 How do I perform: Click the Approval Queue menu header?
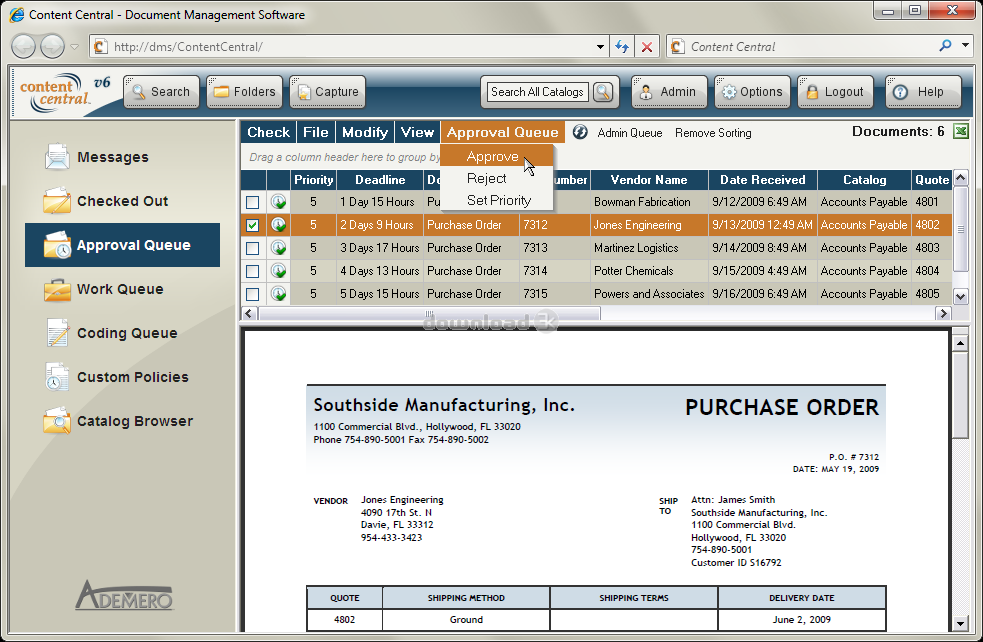tap(503, 132)
